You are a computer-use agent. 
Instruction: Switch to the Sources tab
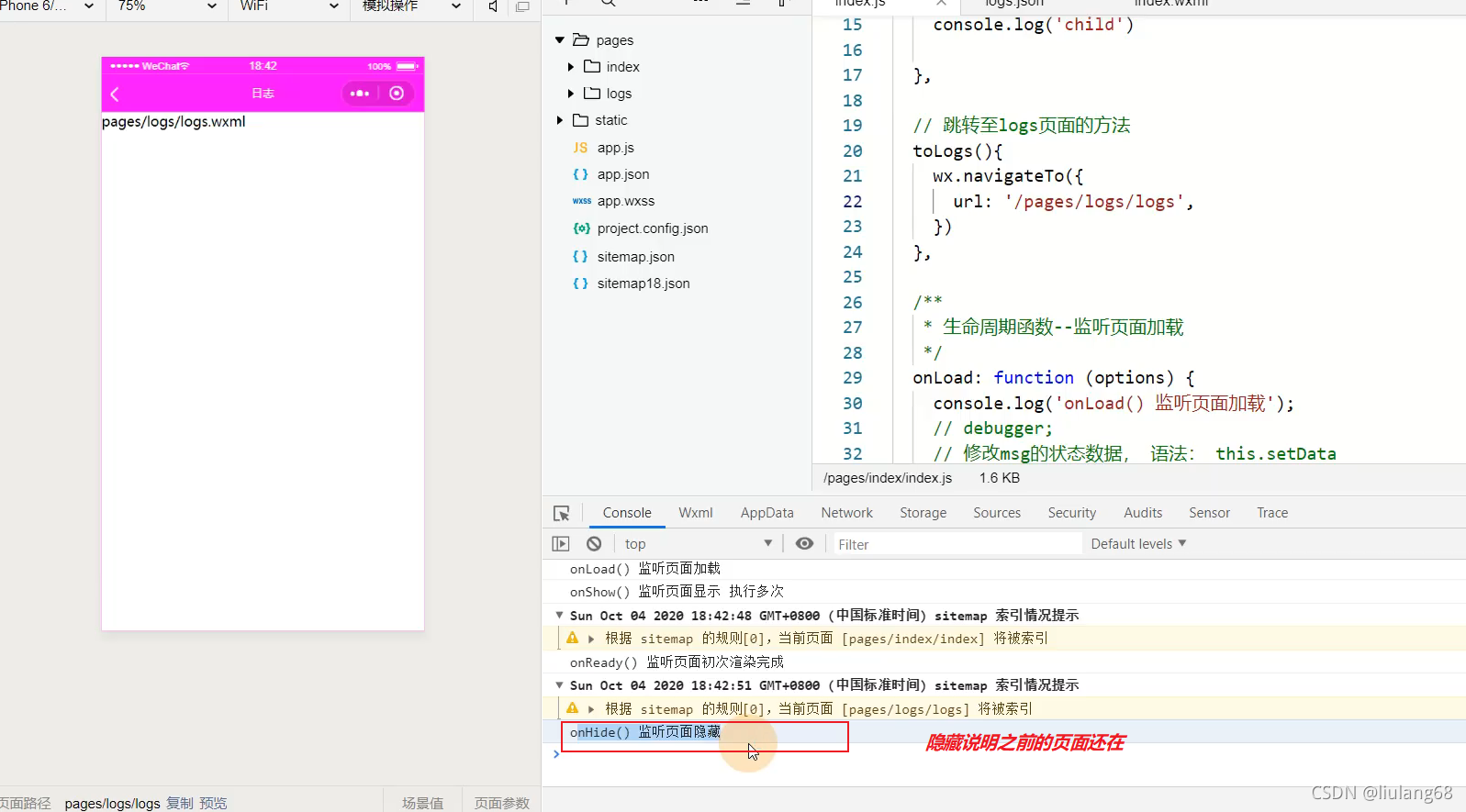997,513
